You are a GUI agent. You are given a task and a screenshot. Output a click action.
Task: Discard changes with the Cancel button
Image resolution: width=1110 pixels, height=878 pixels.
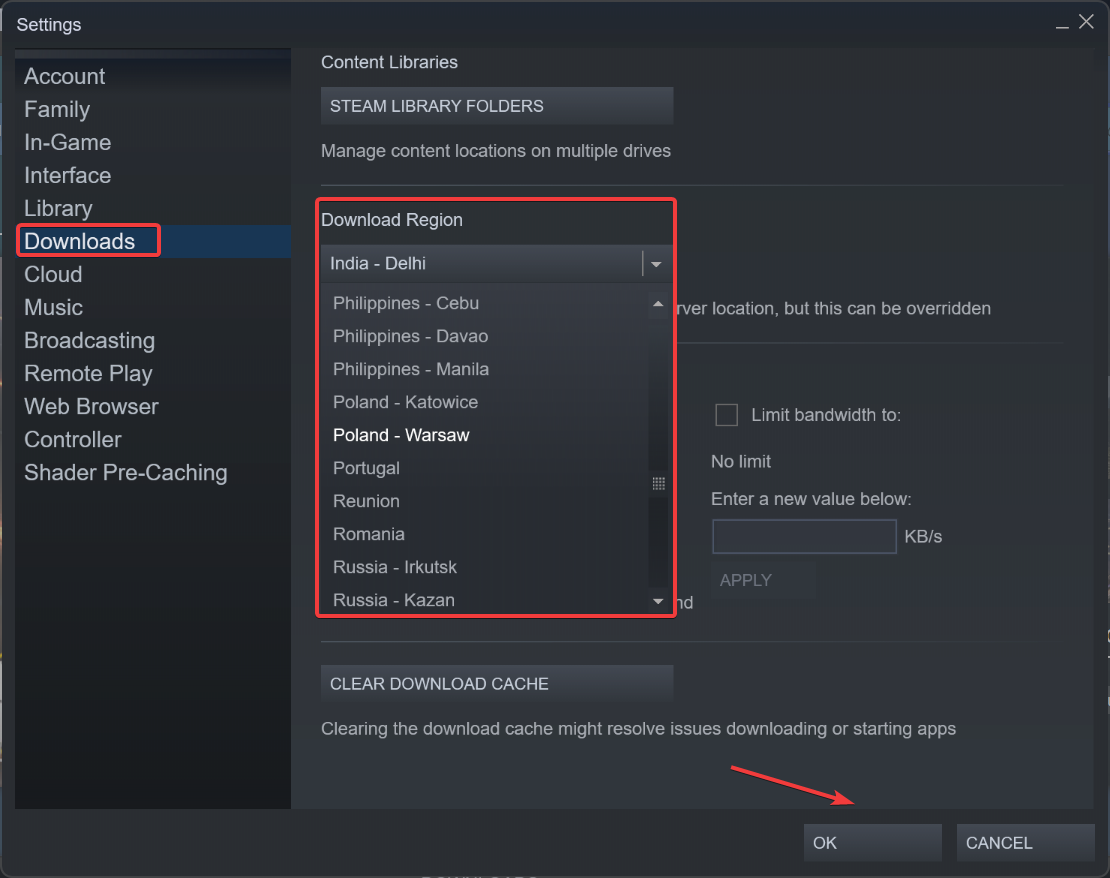(x=1025, y=843)
